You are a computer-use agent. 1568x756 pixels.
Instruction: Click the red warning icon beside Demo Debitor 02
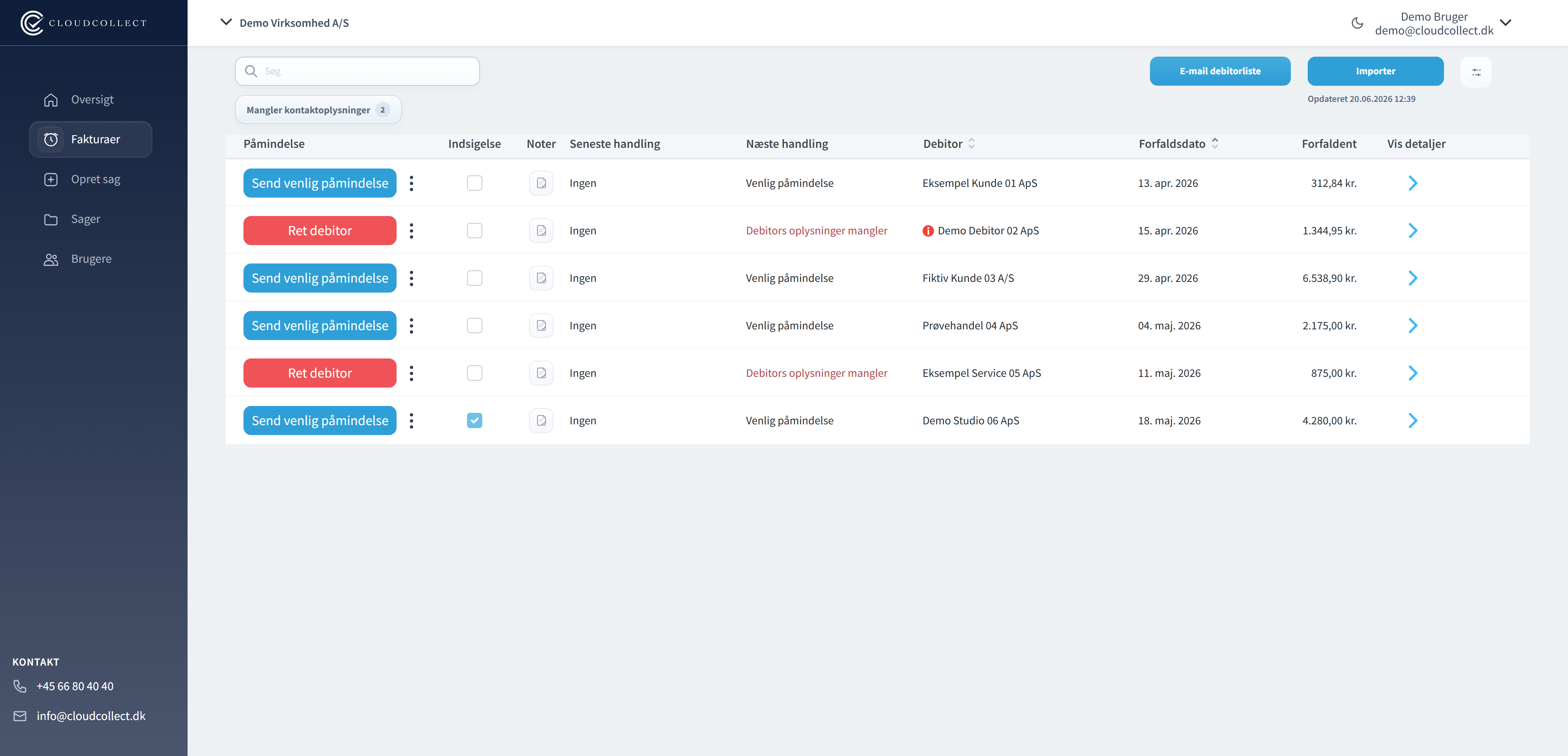pos(928,231)
